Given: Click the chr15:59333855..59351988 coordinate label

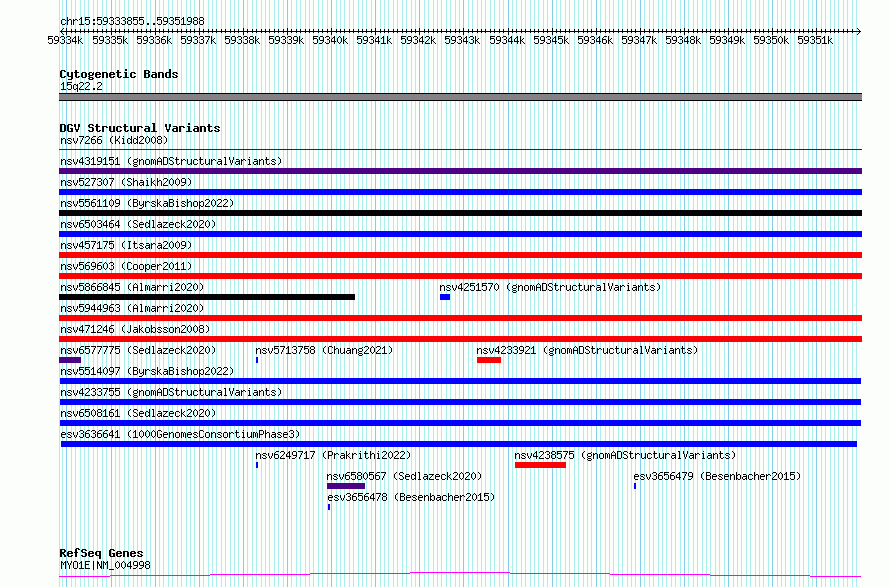Looking at the screenshot, I should (x=132, y=21).
